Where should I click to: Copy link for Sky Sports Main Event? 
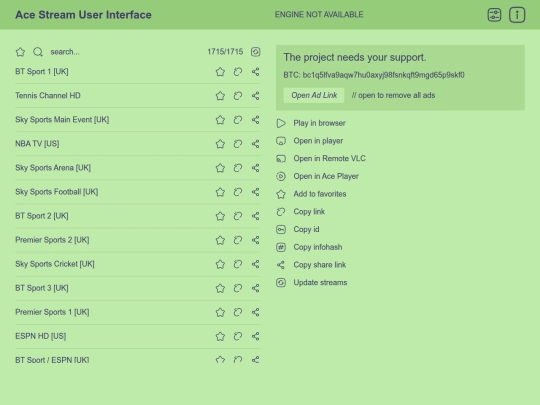pyautogui.click(x=238, y=120)
